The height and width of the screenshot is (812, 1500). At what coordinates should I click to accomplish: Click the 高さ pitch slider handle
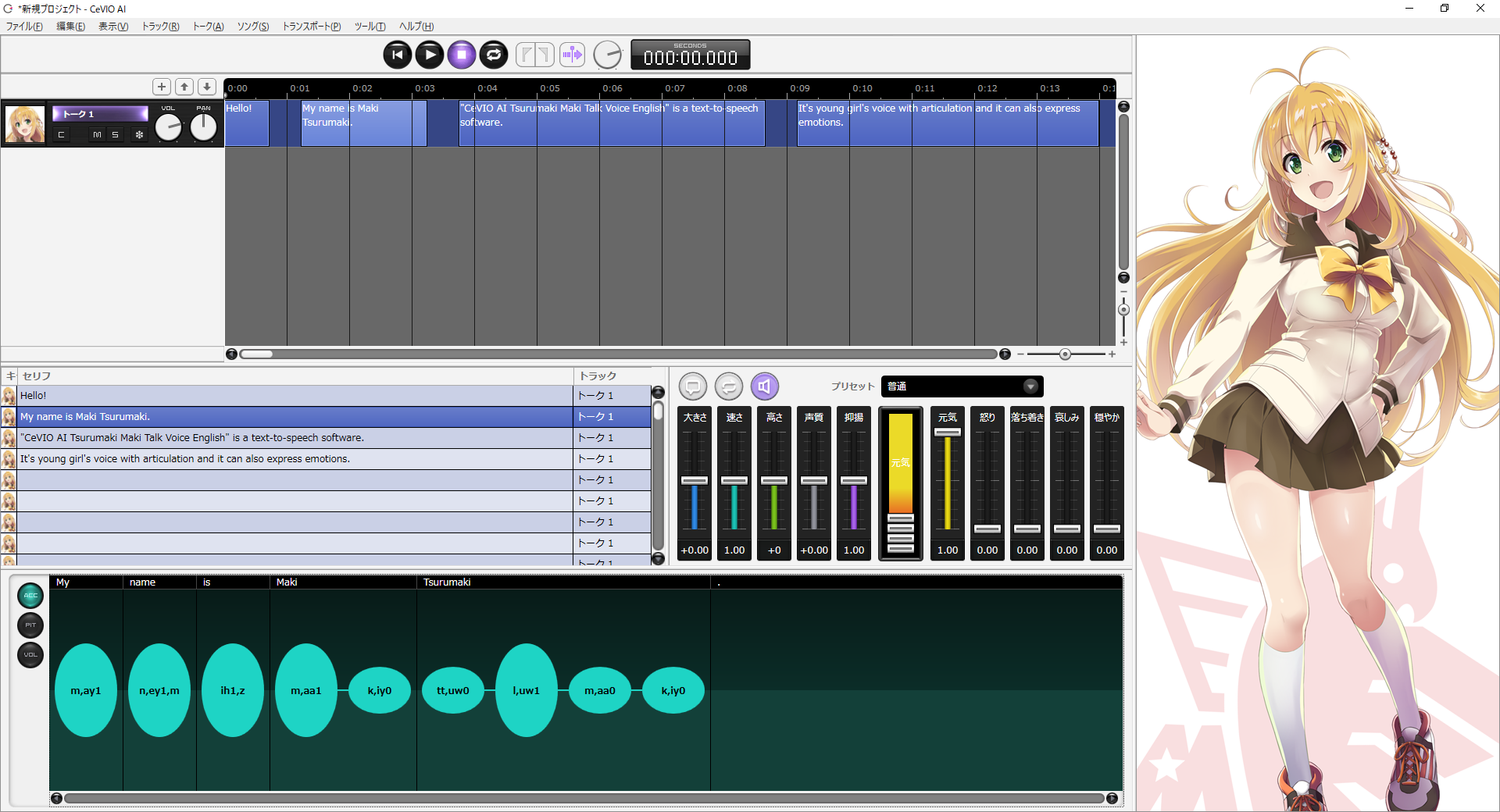[774, 480]
